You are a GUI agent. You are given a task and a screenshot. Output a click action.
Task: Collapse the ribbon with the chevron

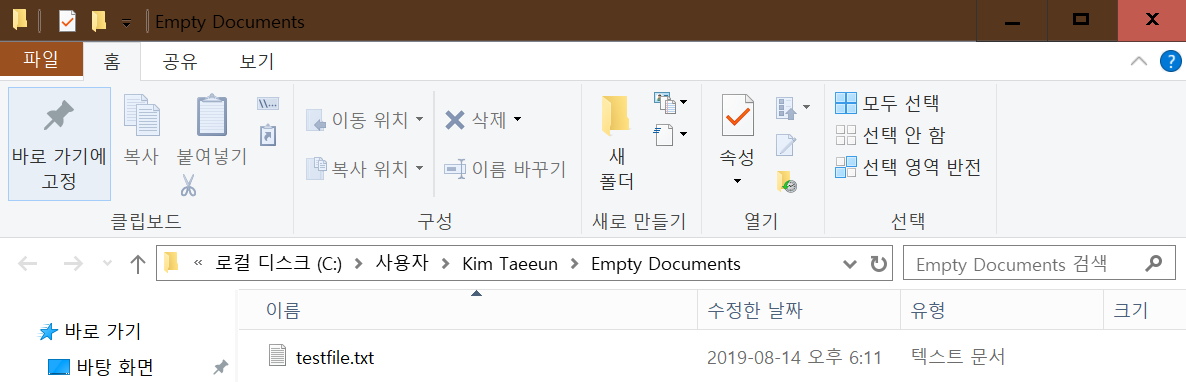[1138, 62]
